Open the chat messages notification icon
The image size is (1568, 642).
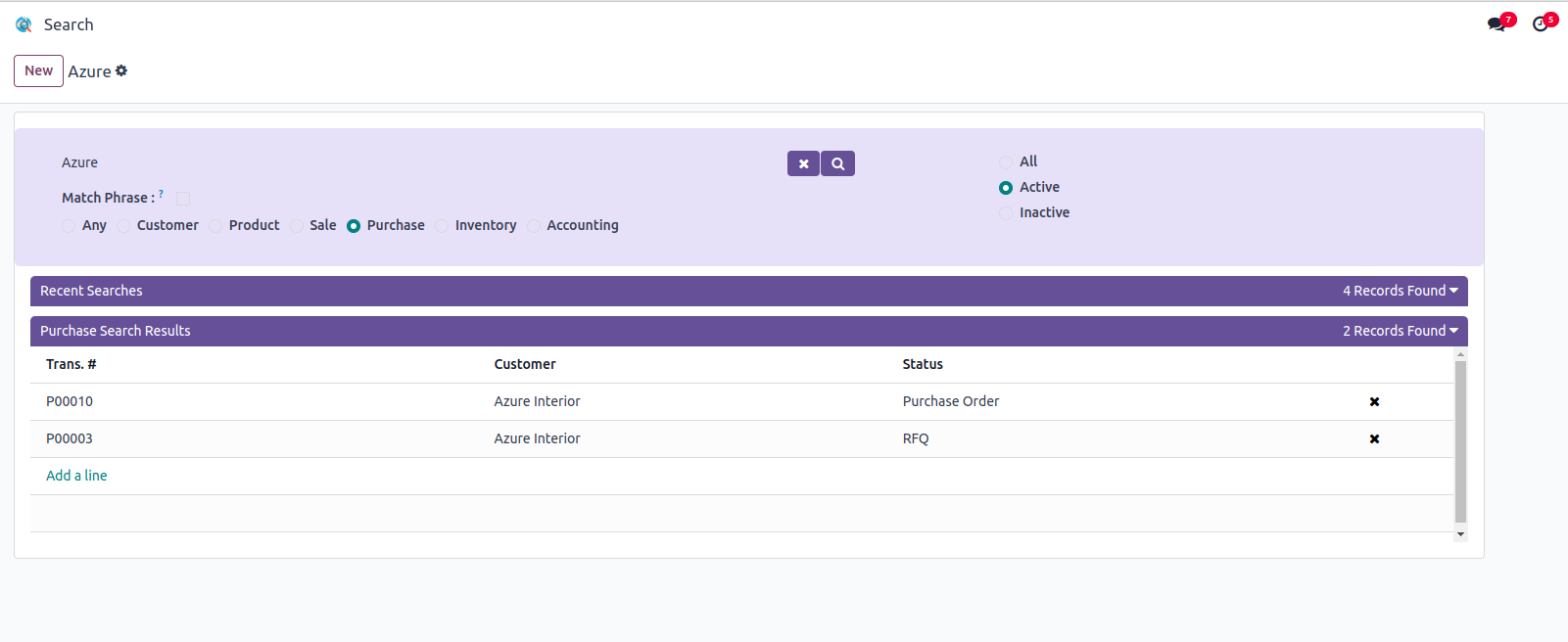point(1497,24)
